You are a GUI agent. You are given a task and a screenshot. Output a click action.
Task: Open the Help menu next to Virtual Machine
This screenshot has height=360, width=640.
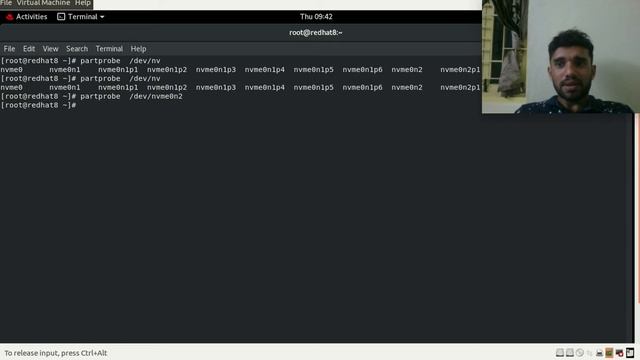click(x=83, y=3)
